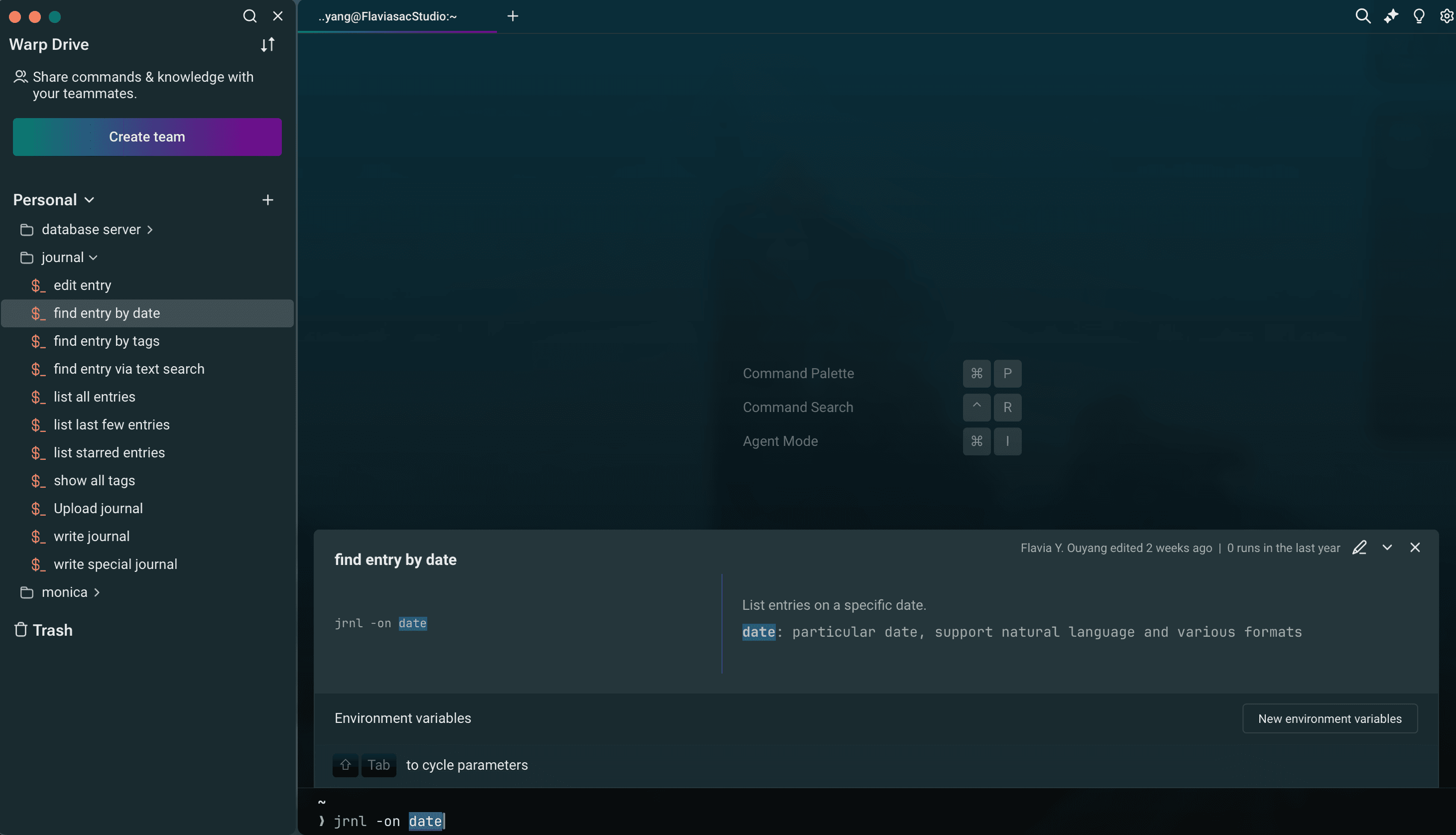Click New environment variables button
This screenshot has width=1456, height=835.
click(1330, 718)
